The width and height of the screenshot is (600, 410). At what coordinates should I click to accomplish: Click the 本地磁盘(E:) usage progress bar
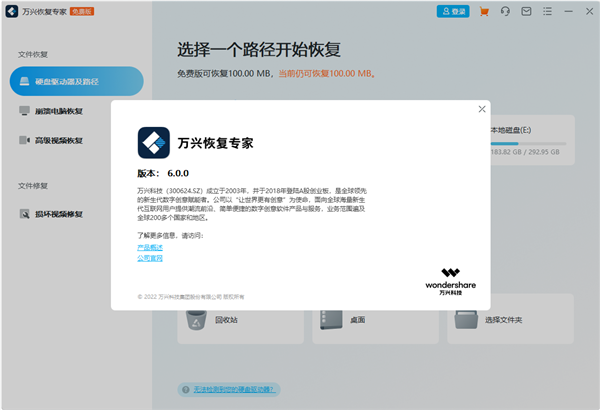pos(528,144)
